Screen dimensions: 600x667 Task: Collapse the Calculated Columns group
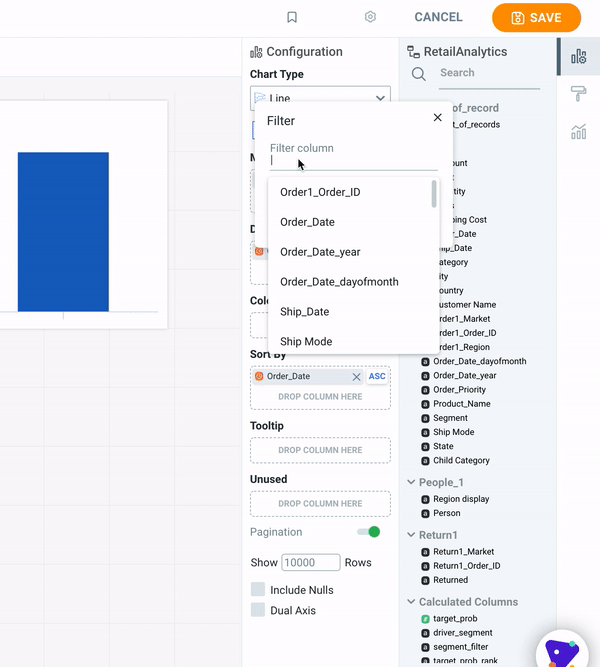411,601
